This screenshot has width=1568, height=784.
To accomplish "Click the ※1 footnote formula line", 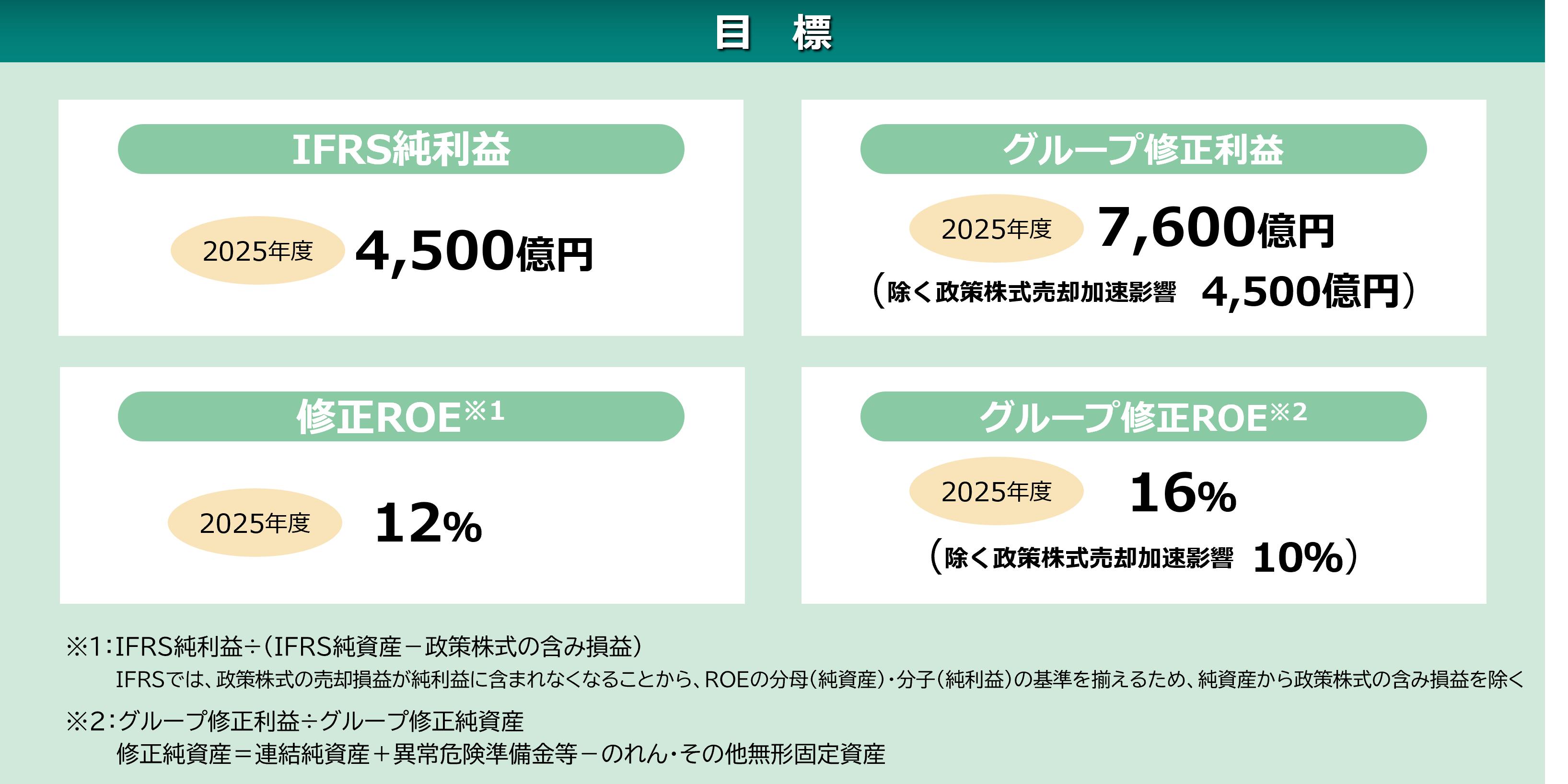I will click(x=354, y=646).
